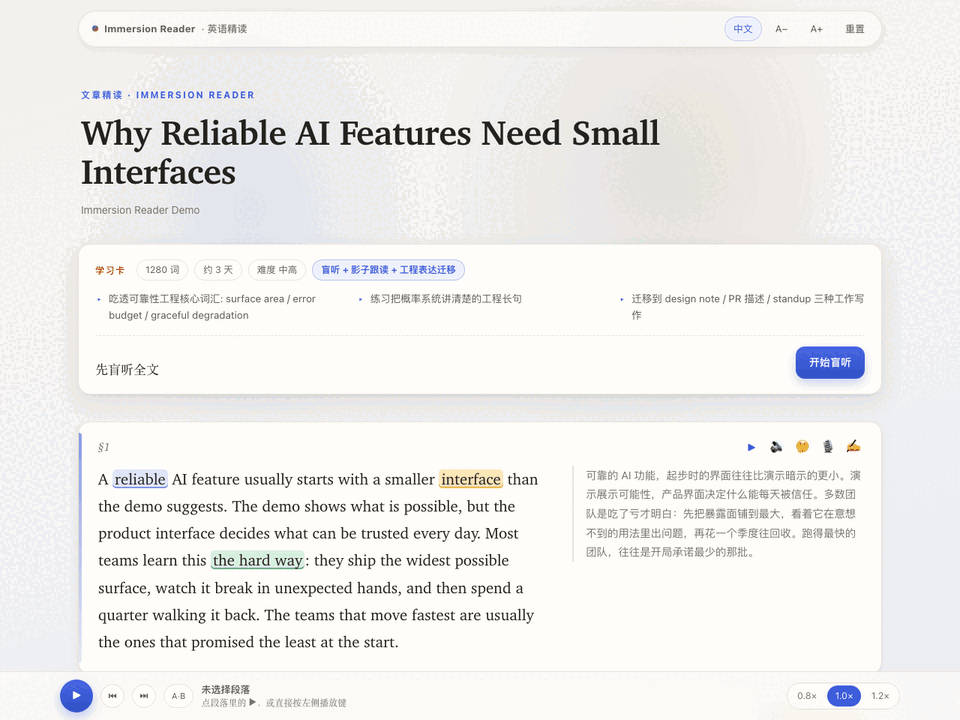960x720 pixels.
Task: Click the 盲听 + 影子跟读 + 工程表达迁移 tag
Action: point(388,270)
